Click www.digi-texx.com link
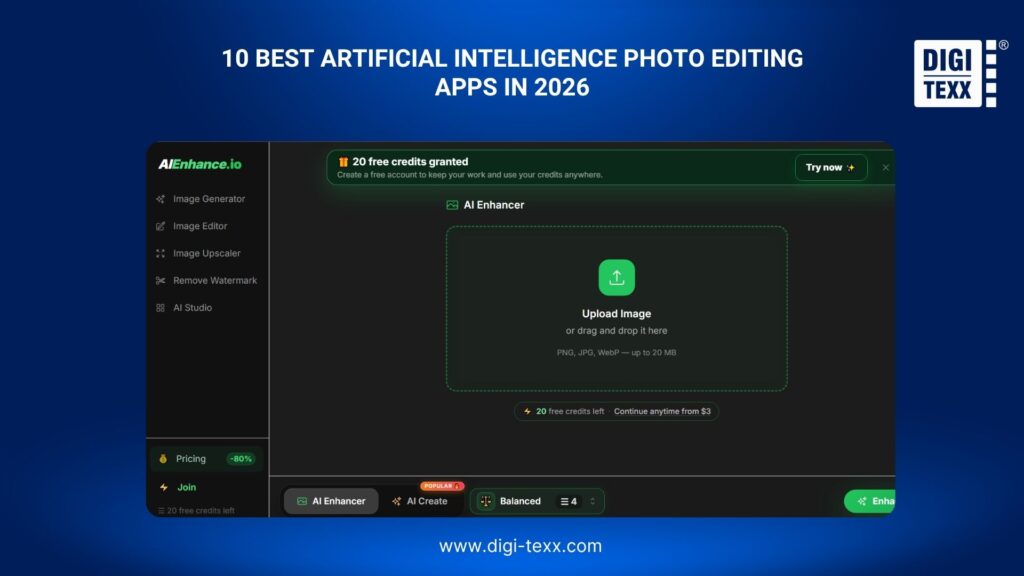The width and height of the screenshot is (1024, 576). (520, 546)
